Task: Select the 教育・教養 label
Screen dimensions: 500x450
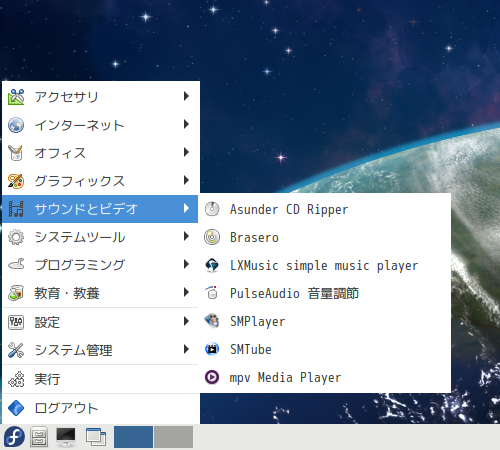Action: click(x=67, y=293)
